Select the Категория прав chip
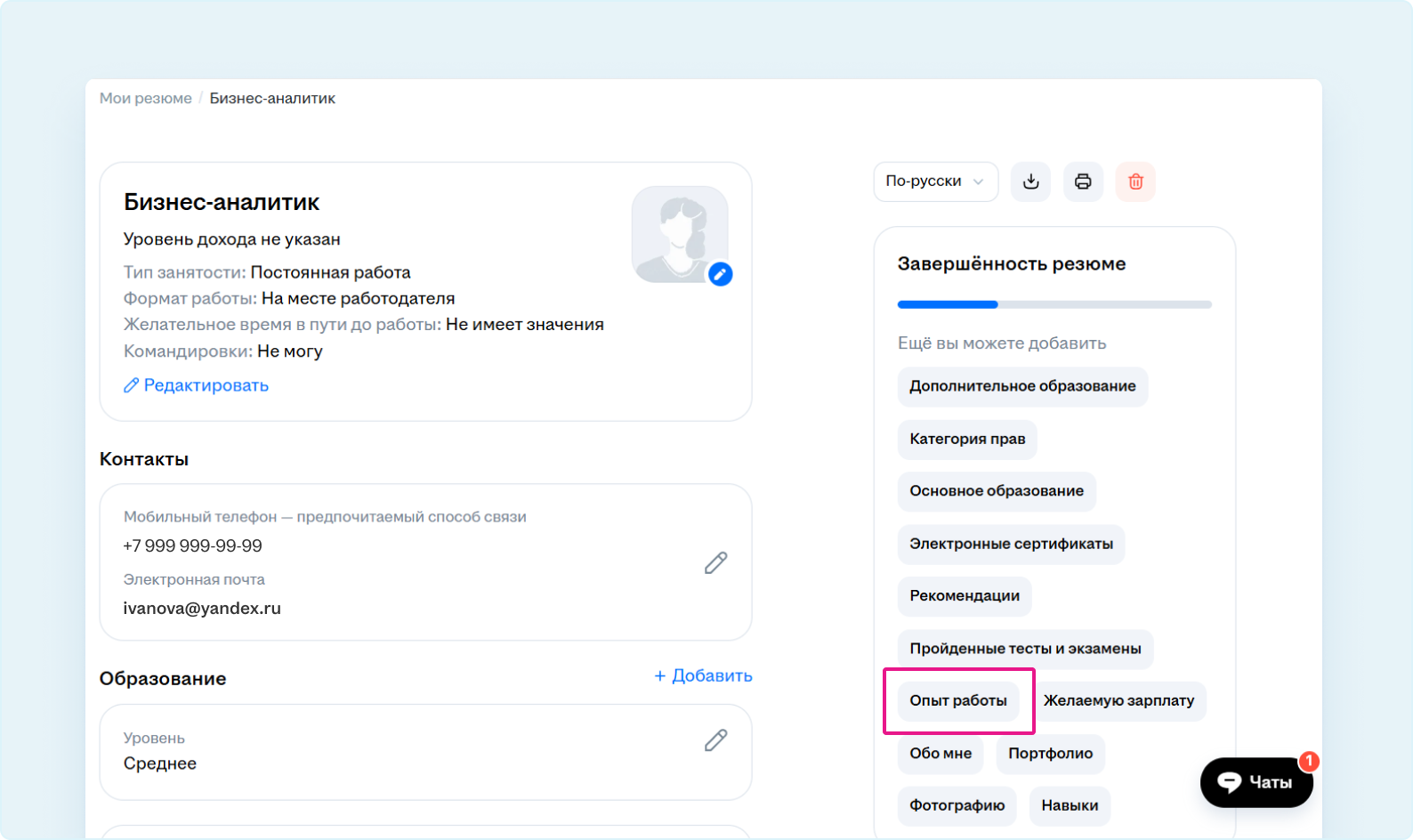1413x840 pixels. [x=967, y=439]
